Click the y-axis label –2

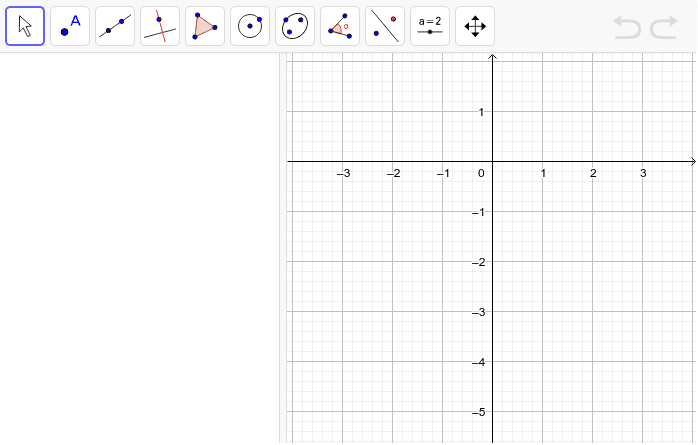pos(479,263)
